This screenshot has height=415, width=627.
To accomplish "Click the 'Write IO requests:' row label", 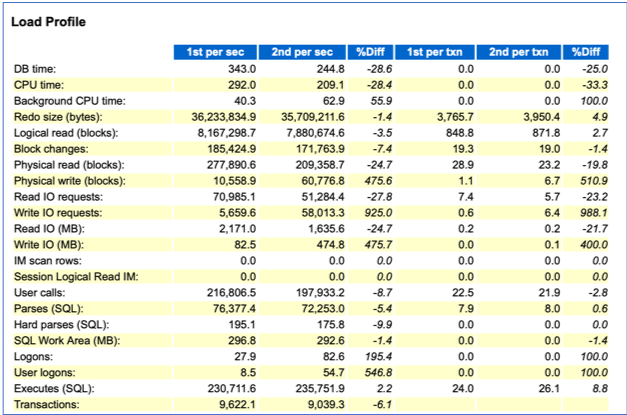I will (x=57, y=213).
